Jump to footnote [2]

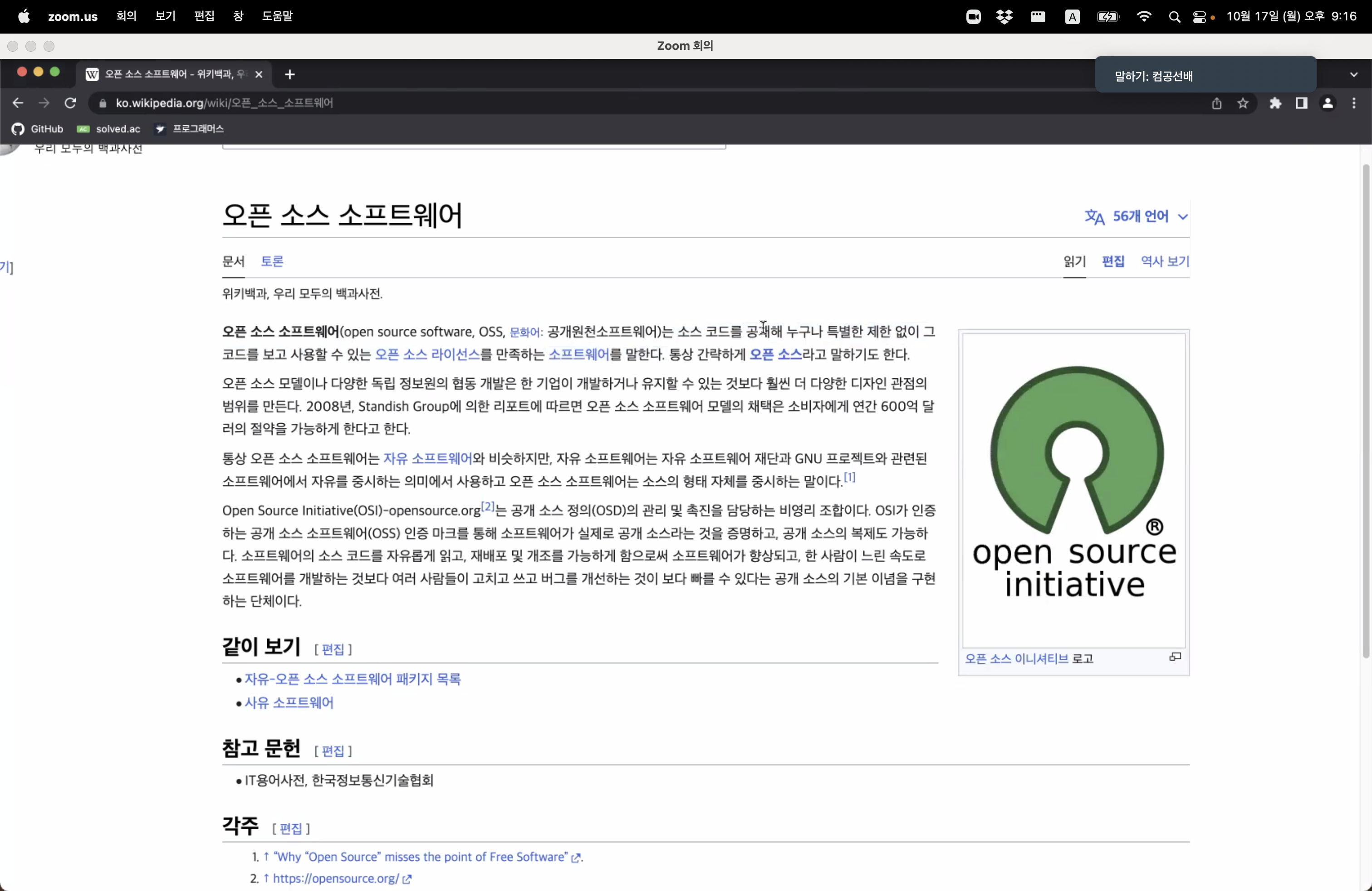[488, 506]
